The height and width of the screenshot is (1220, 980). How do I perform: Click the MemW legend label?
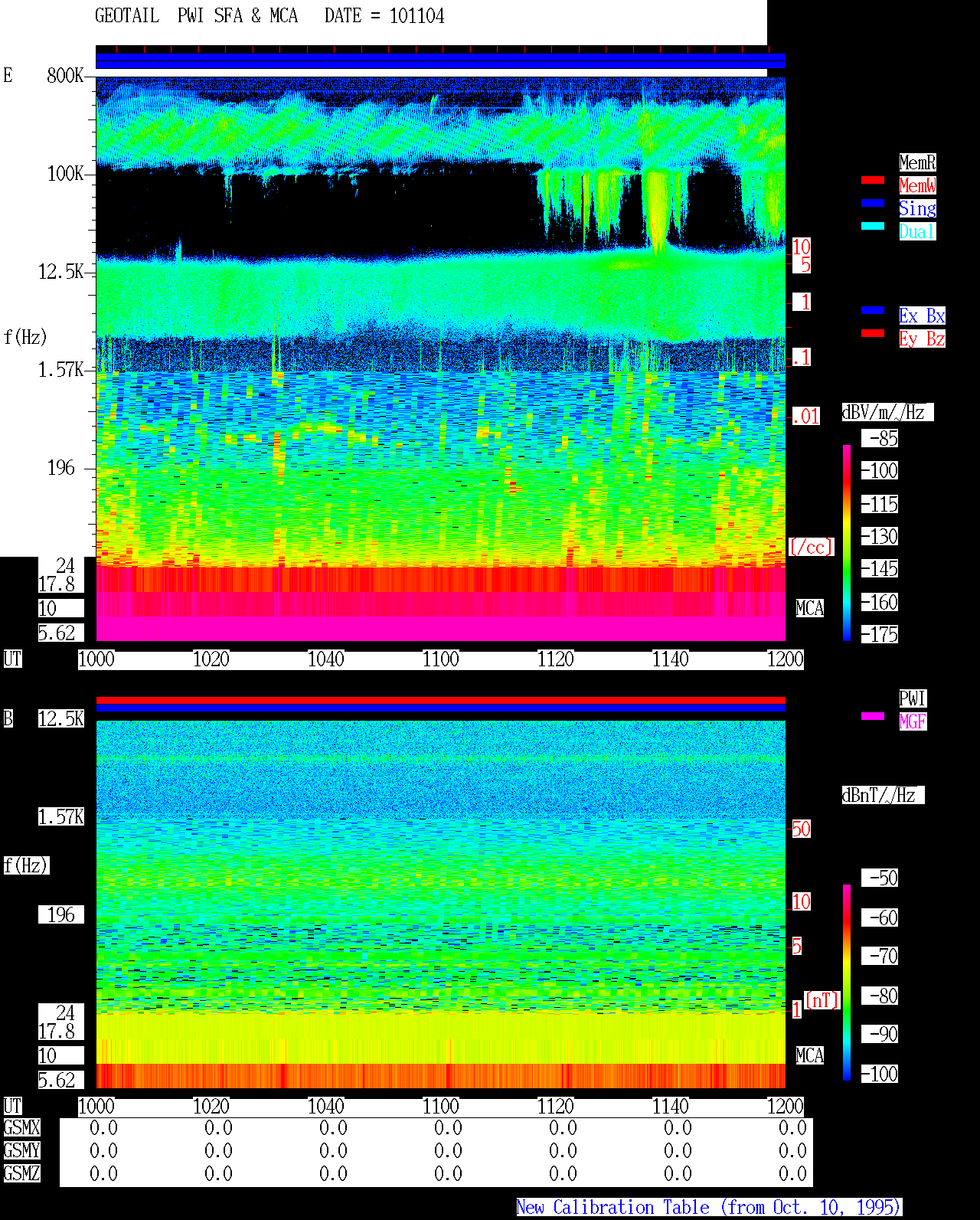917,185
